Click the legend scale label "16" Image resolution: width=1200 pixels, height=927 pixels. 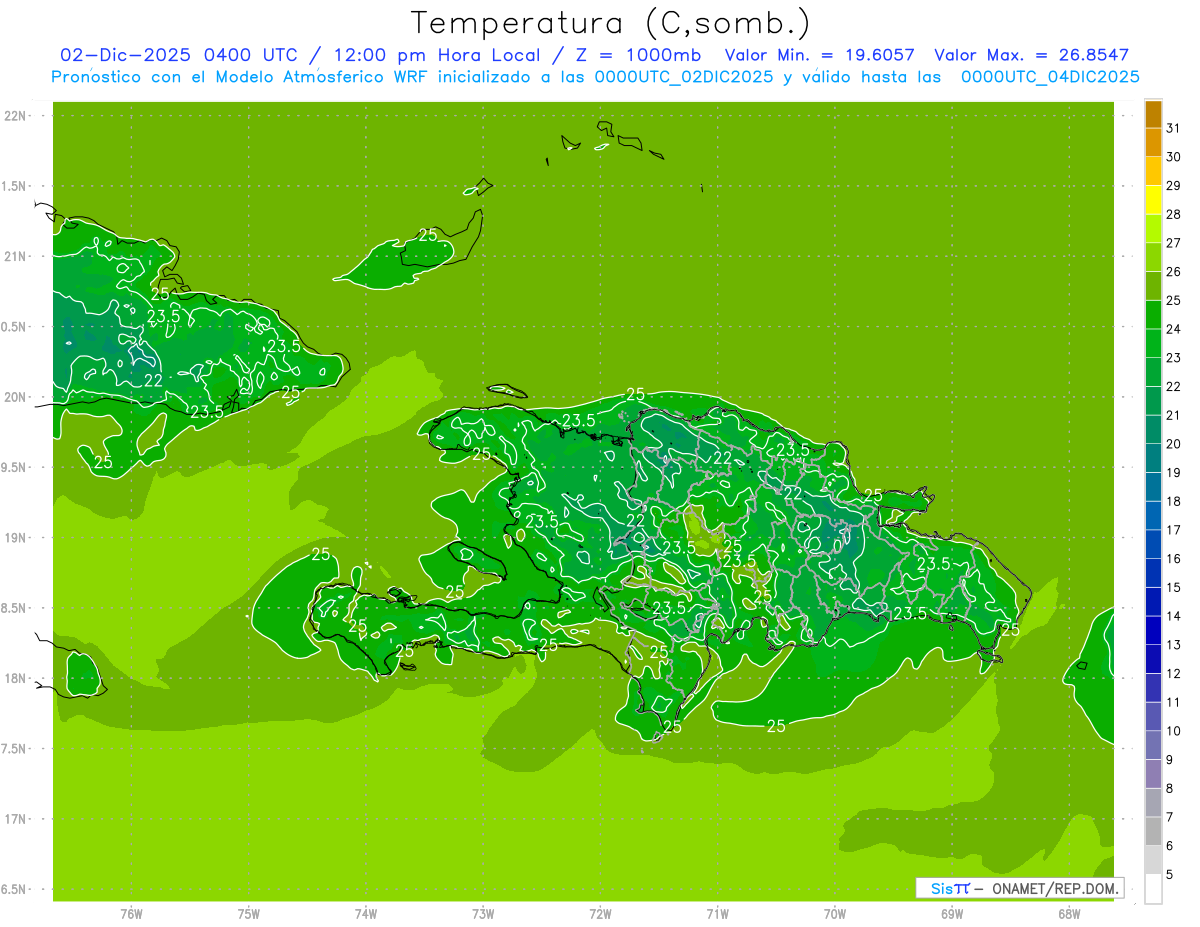tap(1174, 559)
